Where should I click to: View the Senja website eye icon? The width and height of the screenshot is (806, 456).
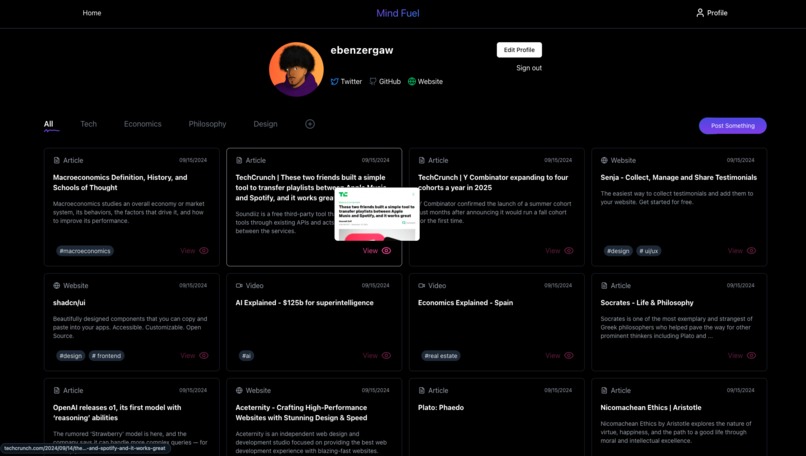point(752,251)
